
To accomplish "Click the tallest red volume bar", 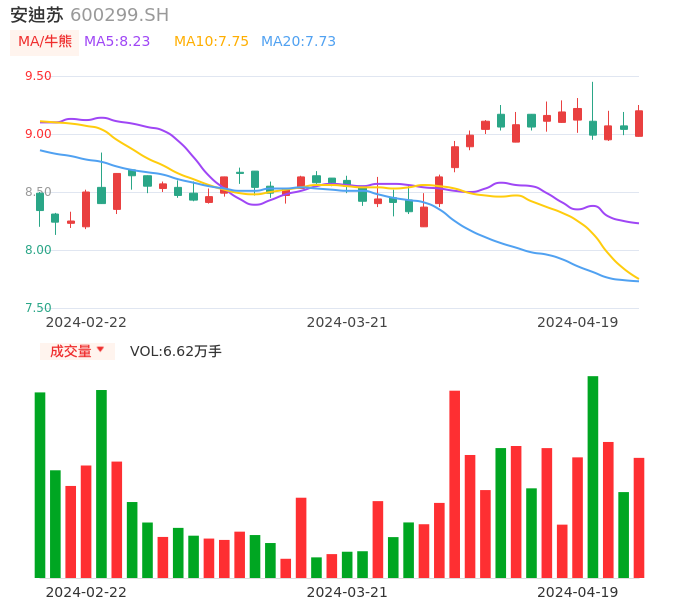I will point(454,483).
